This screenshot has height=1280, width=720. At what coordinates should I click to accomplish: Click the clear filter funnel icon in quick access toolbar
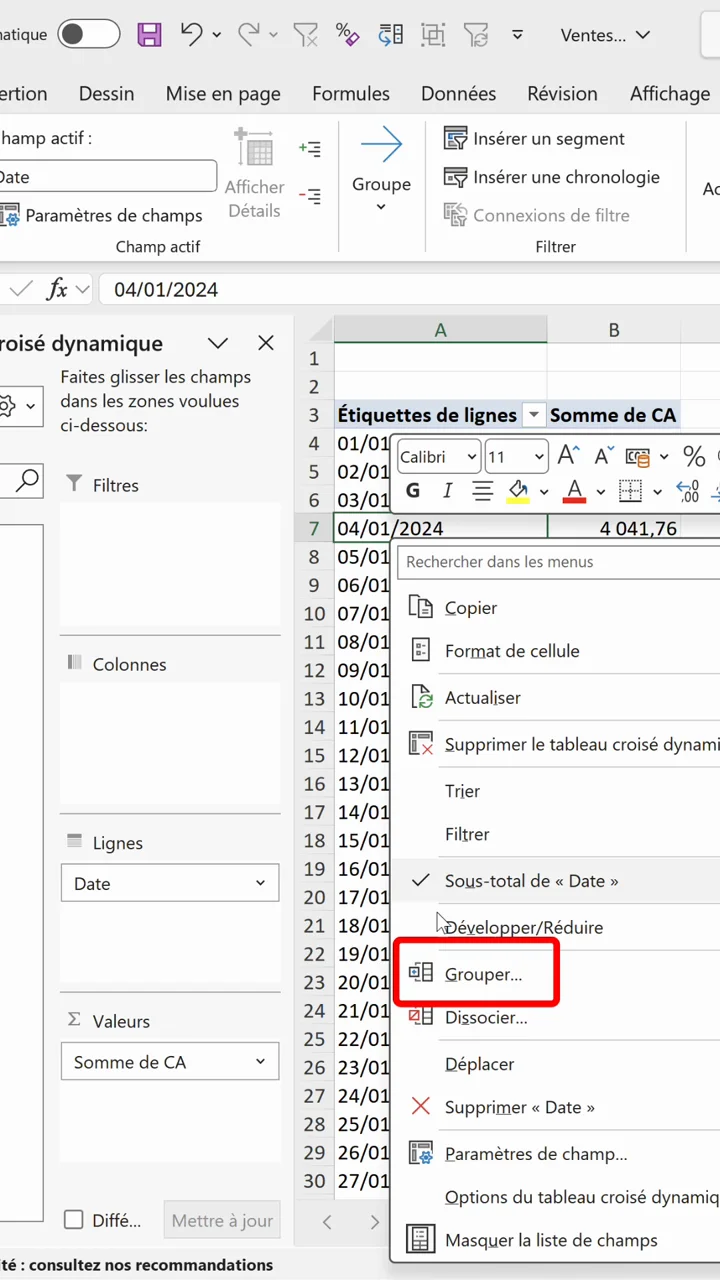pyautogui.click(x=305, y=35)
